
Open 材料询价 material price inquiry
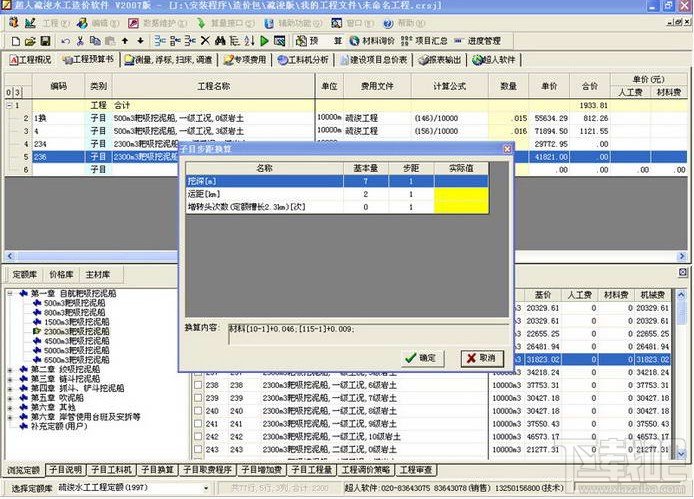click(x=372, y=41)
